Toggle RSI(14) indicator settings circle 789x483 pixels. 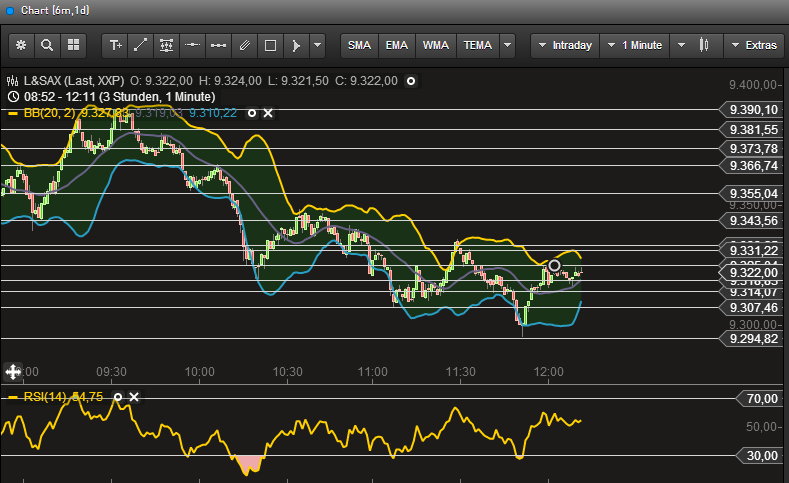118,397
